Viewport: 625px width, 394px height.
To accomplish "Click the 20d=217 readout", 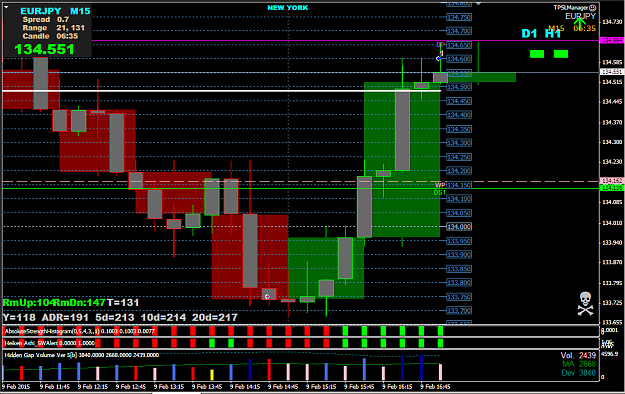I will tap(215, 317).
